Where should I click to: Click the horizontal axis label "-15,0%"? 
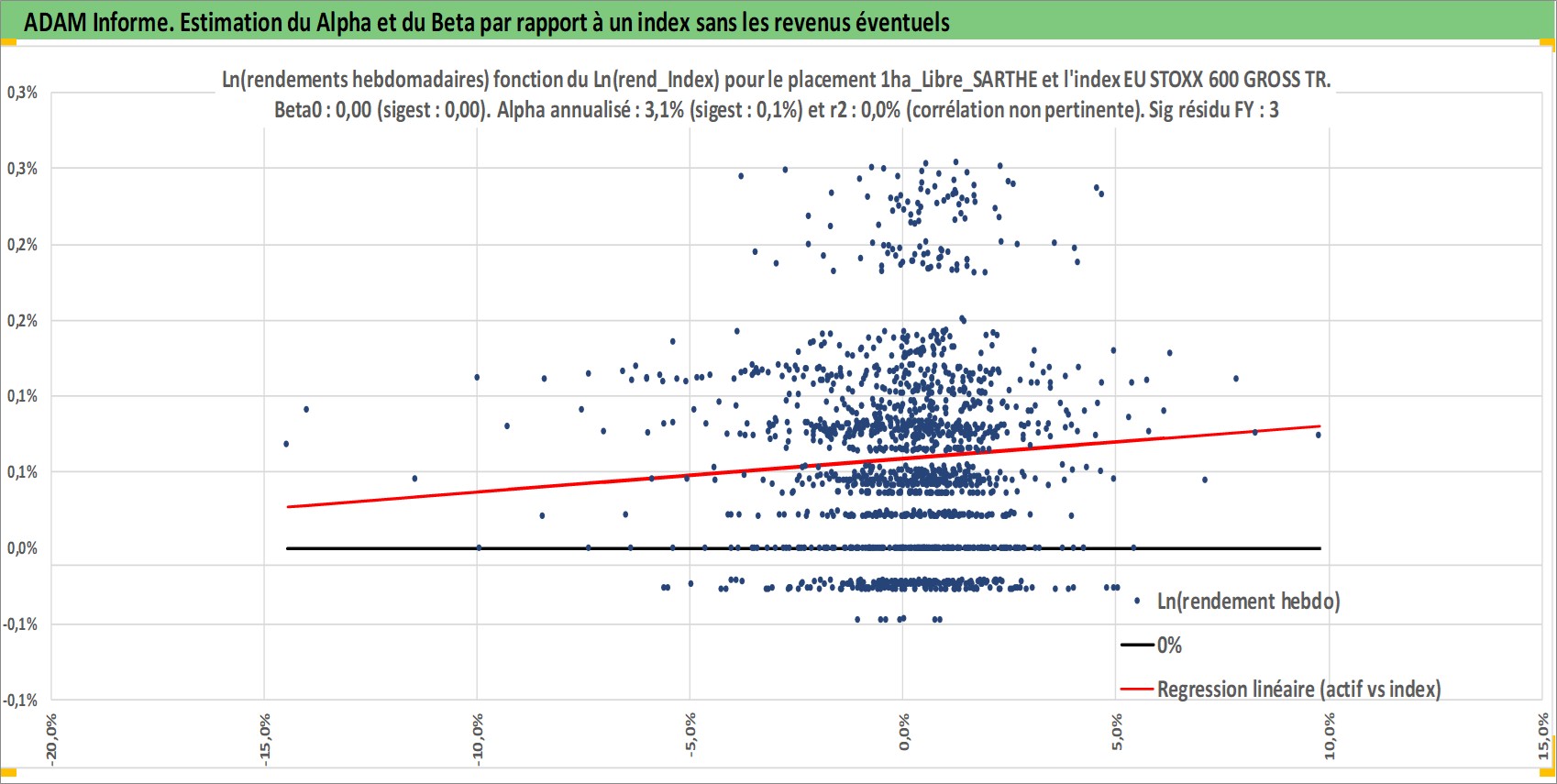pyautogui.click(x=264, y=738)
